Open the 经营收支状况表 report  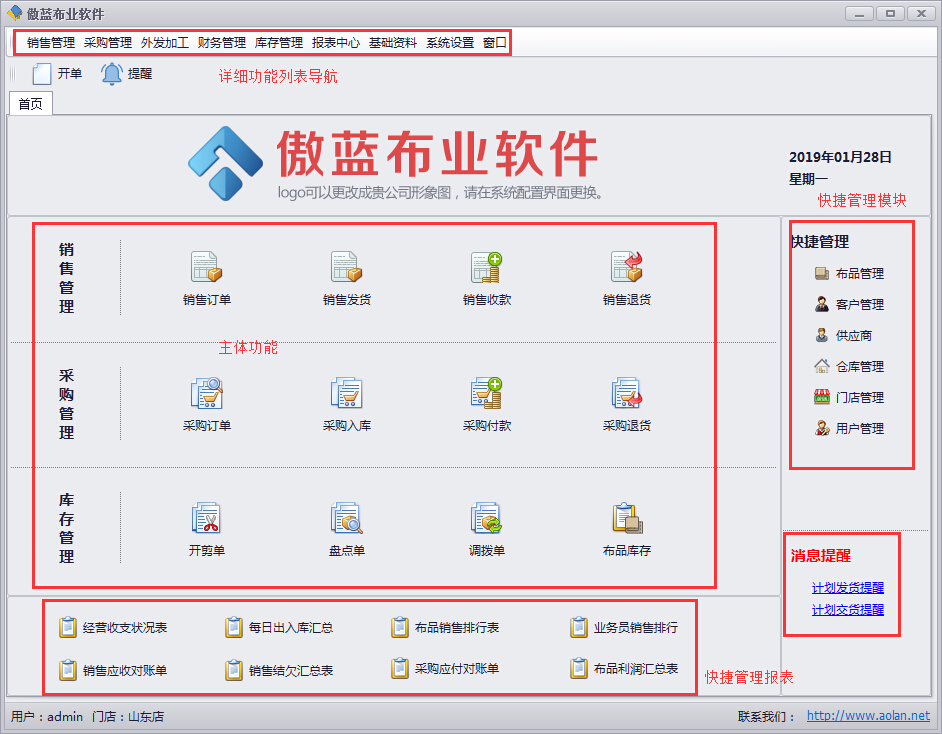114,628
